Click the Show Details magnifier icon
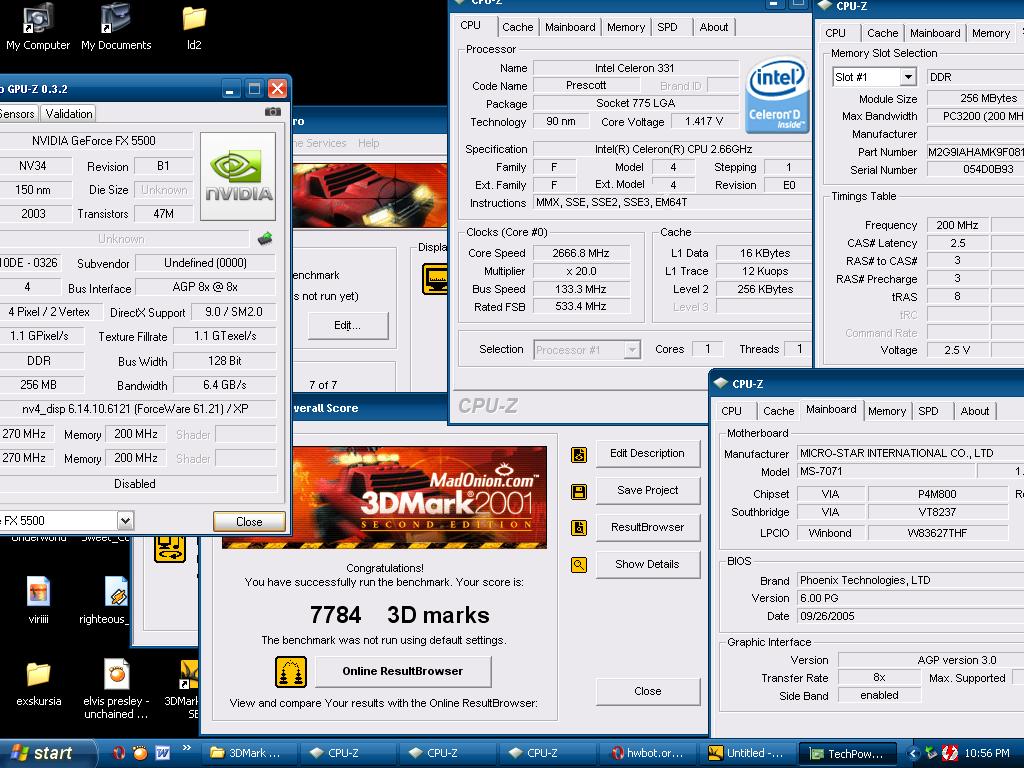The height and width of the screenshot is (768, 1024). point(579,565)
